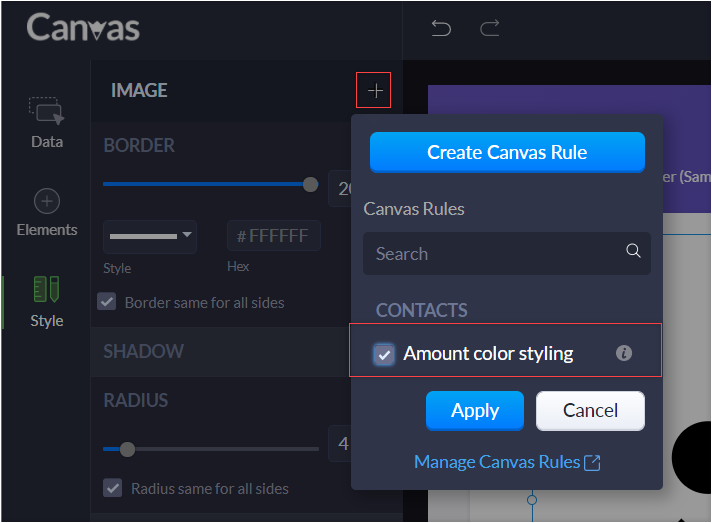Click the info icon for Amount color styling
Screen dimensions: 712x523
click(x=623, y=353)
